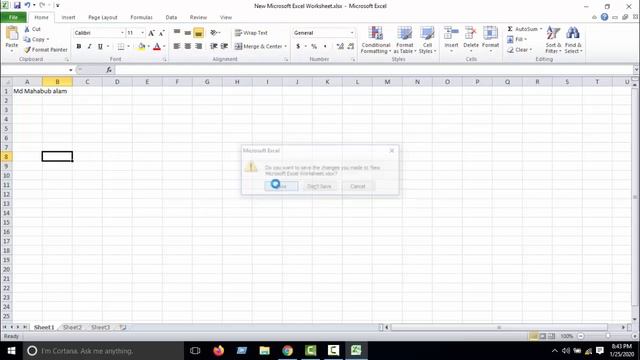Switch to the Insert ribbon tab

pos(69,18)
